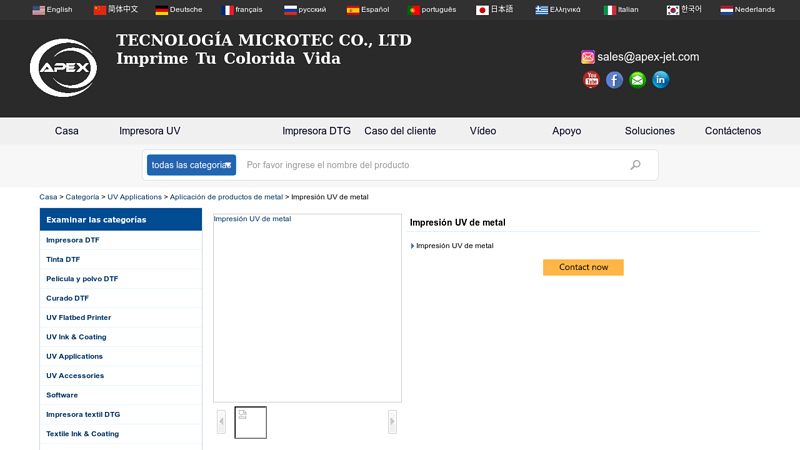Open the Curado DTF category
The width and height of the screenshot is (800, 450).
67,298
